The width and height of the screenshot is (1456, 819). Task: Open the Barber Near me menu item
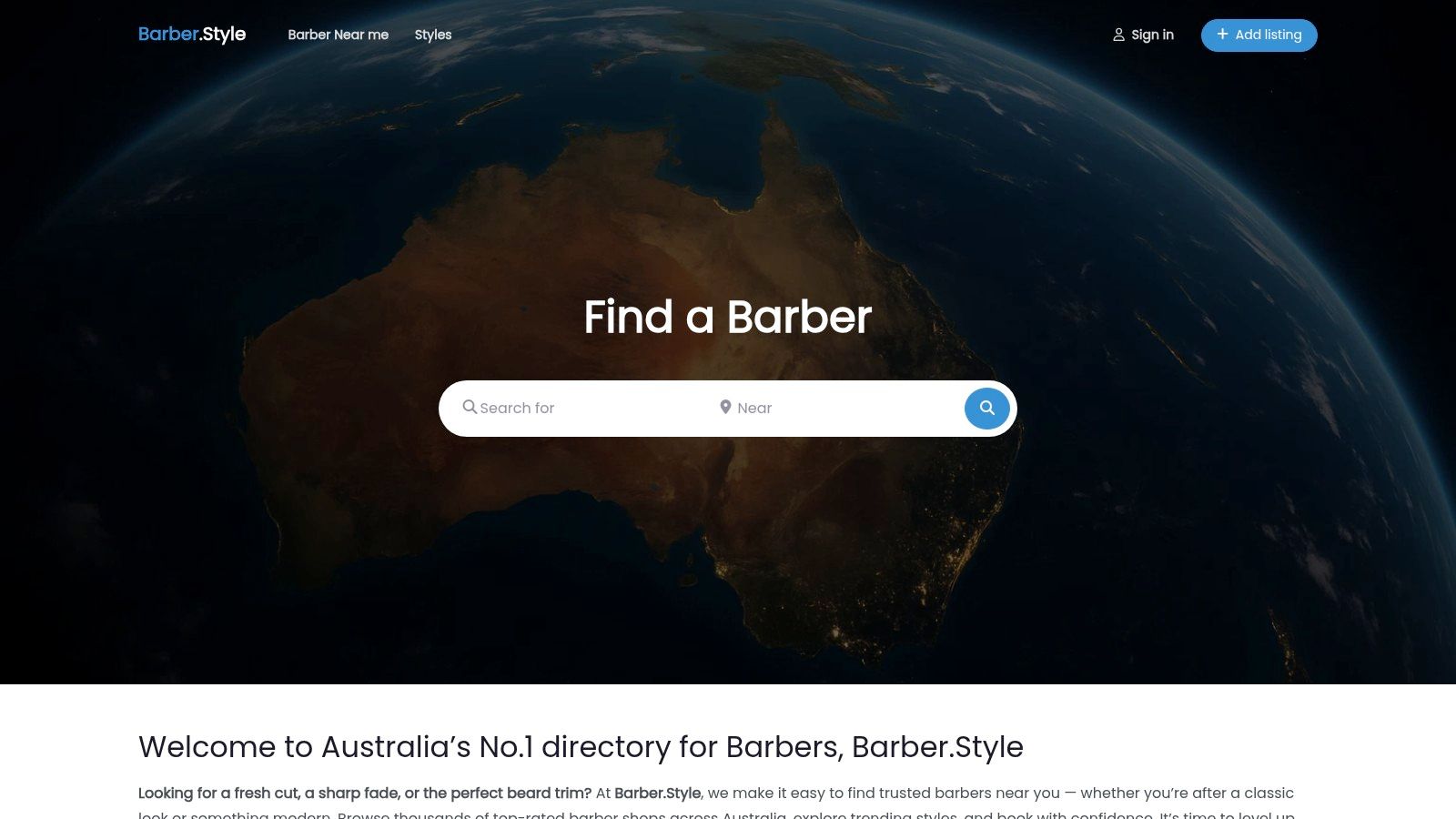pos(338,35)
